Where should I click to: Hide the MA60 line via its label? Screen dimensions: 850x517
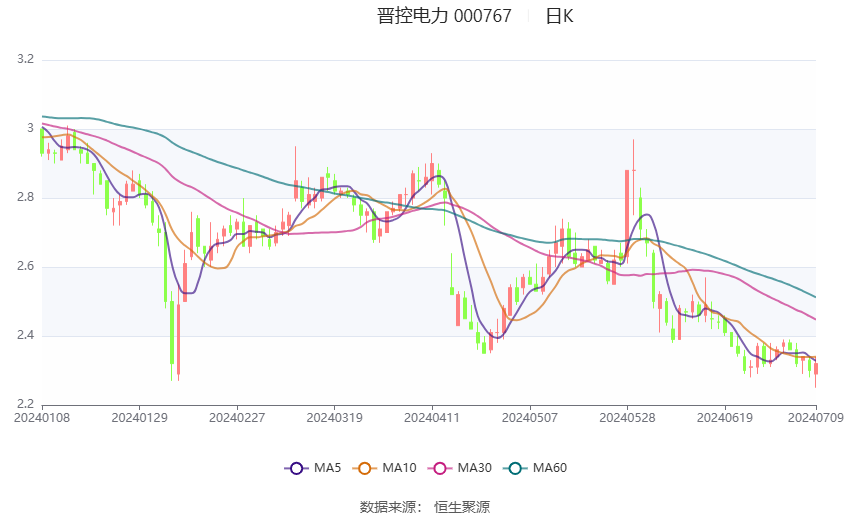click(x=550, y=468)
